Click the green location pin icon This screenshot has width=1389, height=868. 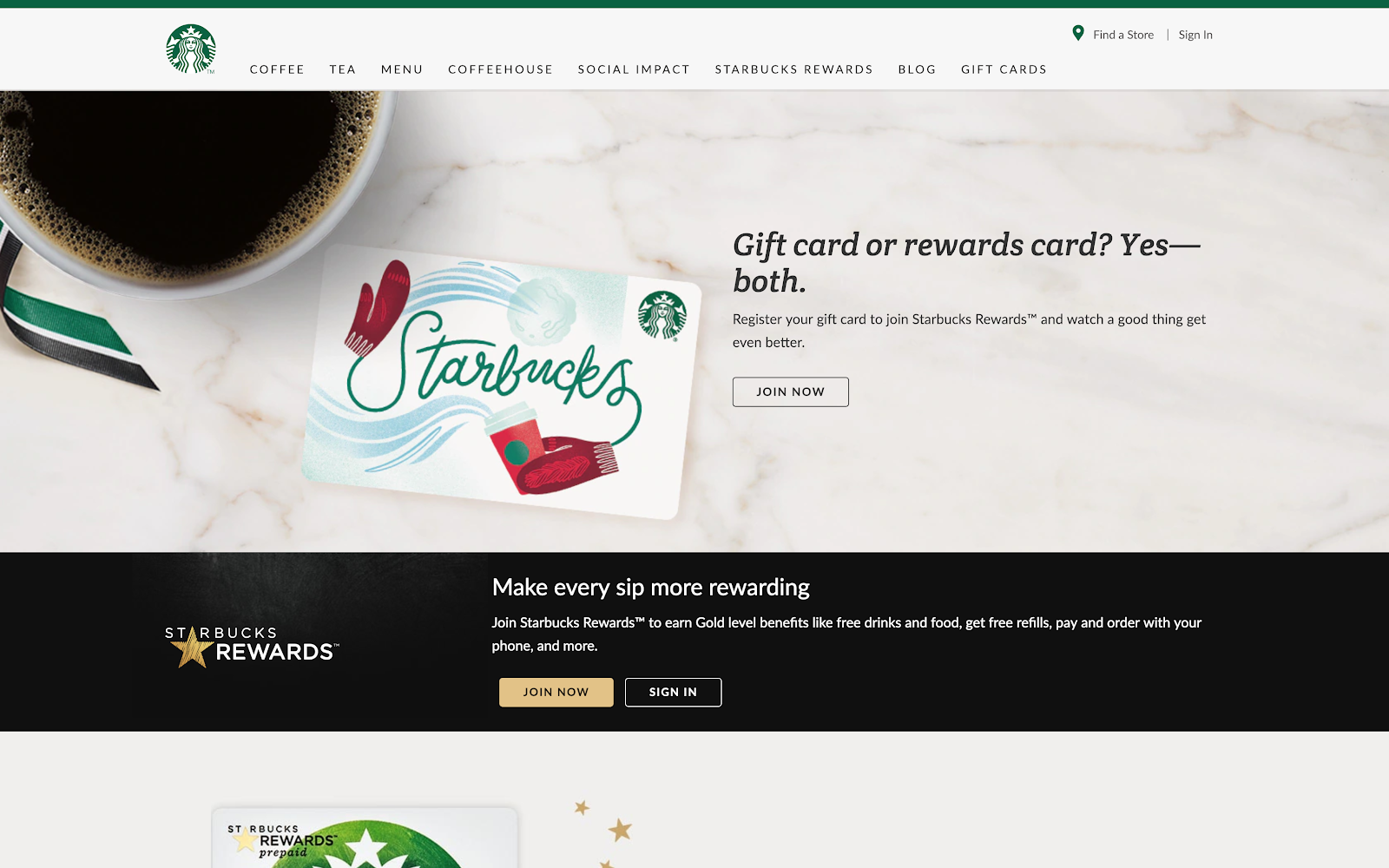click(1078, 34)
